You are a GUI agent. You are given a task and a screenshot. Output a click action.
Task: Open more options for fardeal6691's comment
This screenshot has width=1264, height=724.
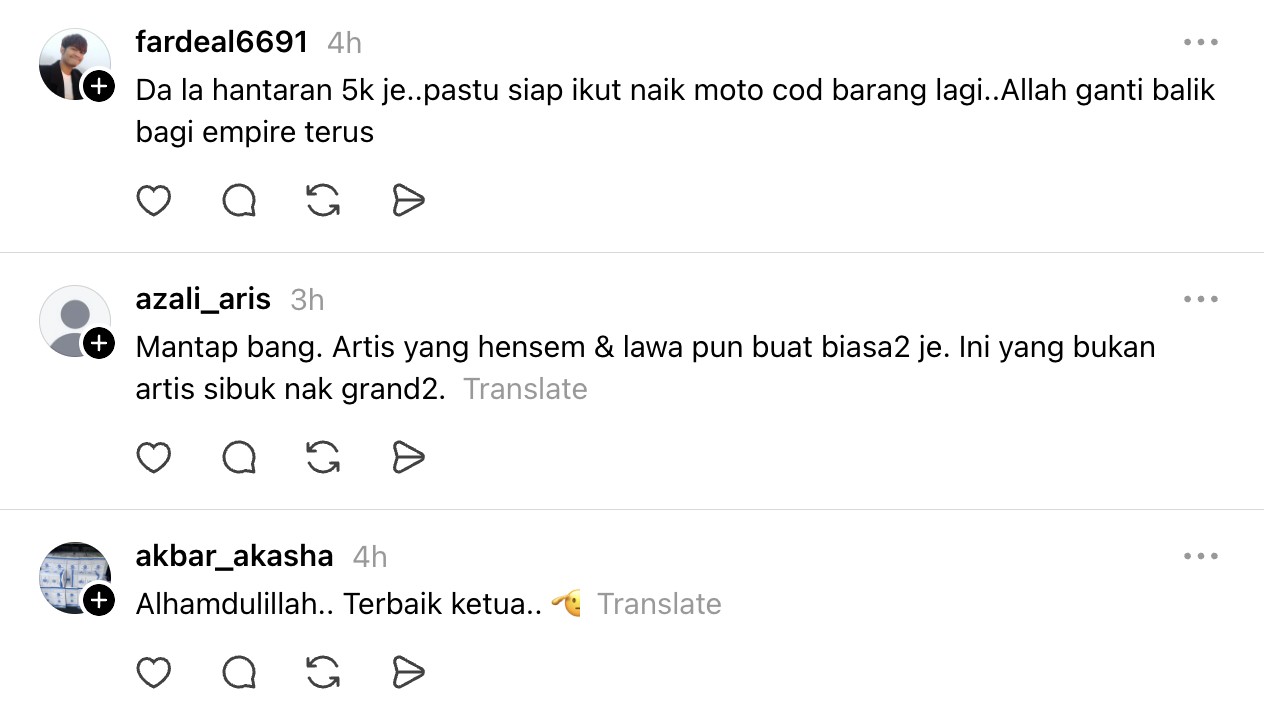coord(1200,43)
